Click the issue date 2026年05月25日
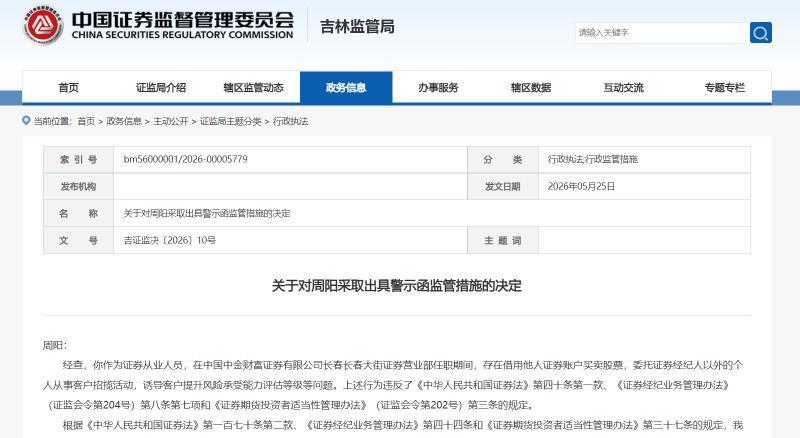The height and width of the screenshot is (438, 800). pyautogui.click(x=581, y=186)
